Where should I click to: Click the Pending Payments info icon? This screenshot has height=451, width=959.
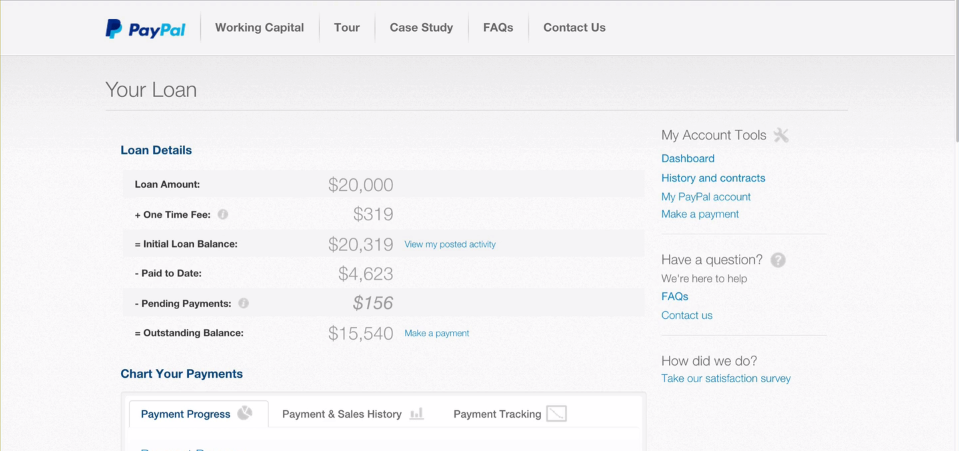[x=243, y=303]
